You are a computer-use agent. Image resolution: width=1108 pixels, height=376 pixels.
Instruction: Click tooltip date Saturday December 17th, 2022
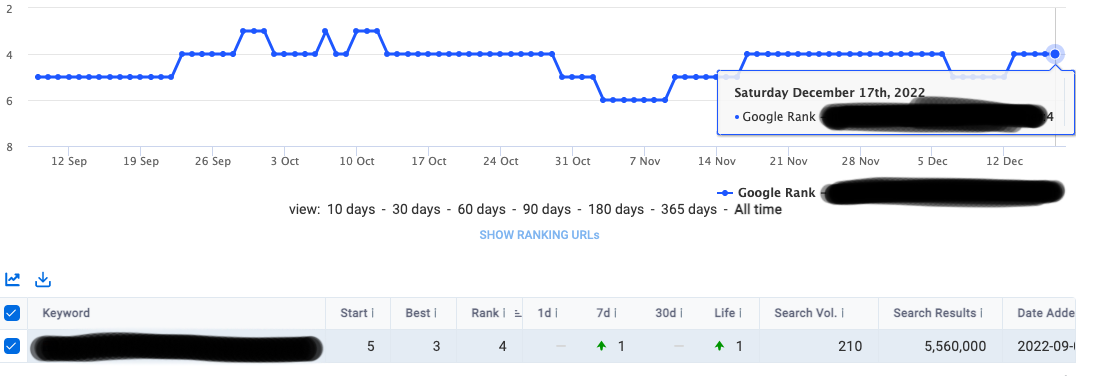click(830, 93)
